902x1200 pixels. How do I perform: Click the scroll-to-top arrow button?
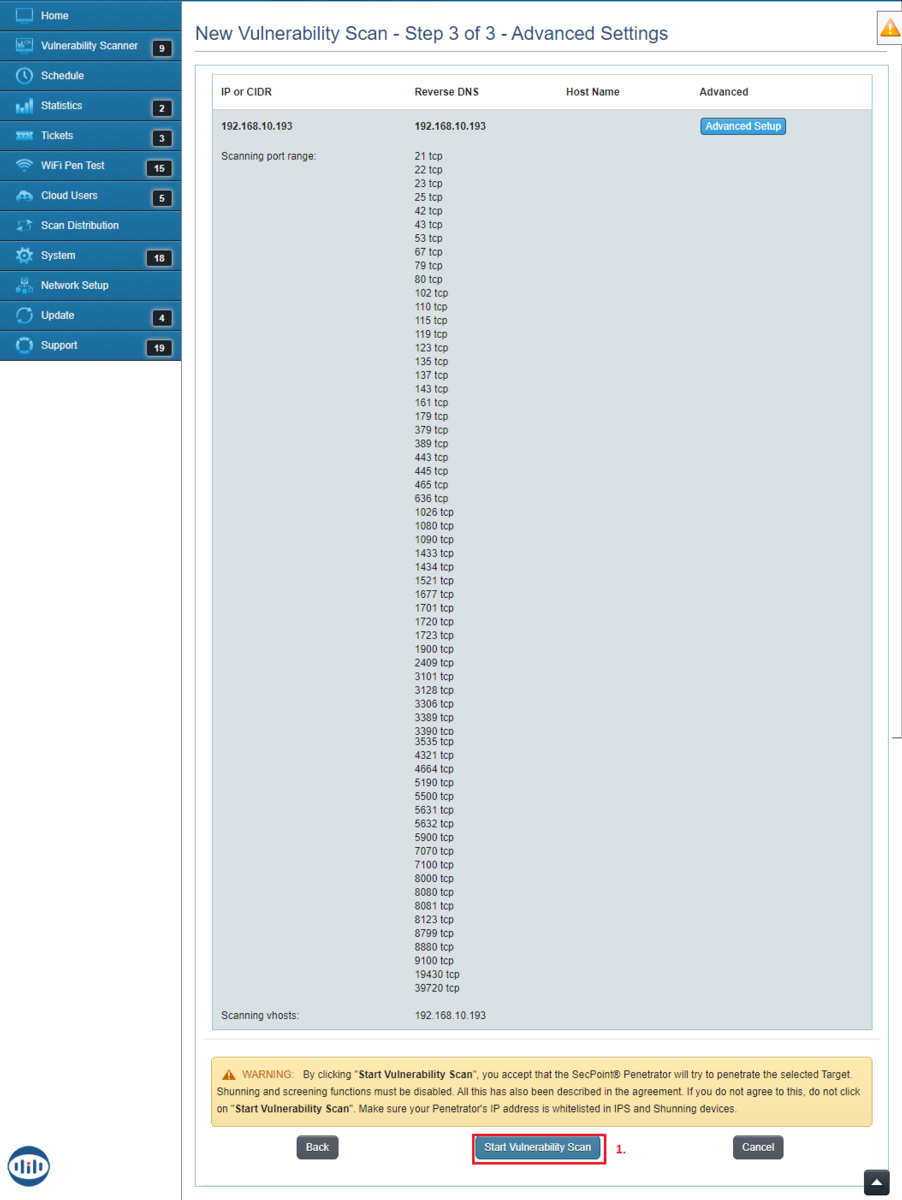pos(876,1182)
